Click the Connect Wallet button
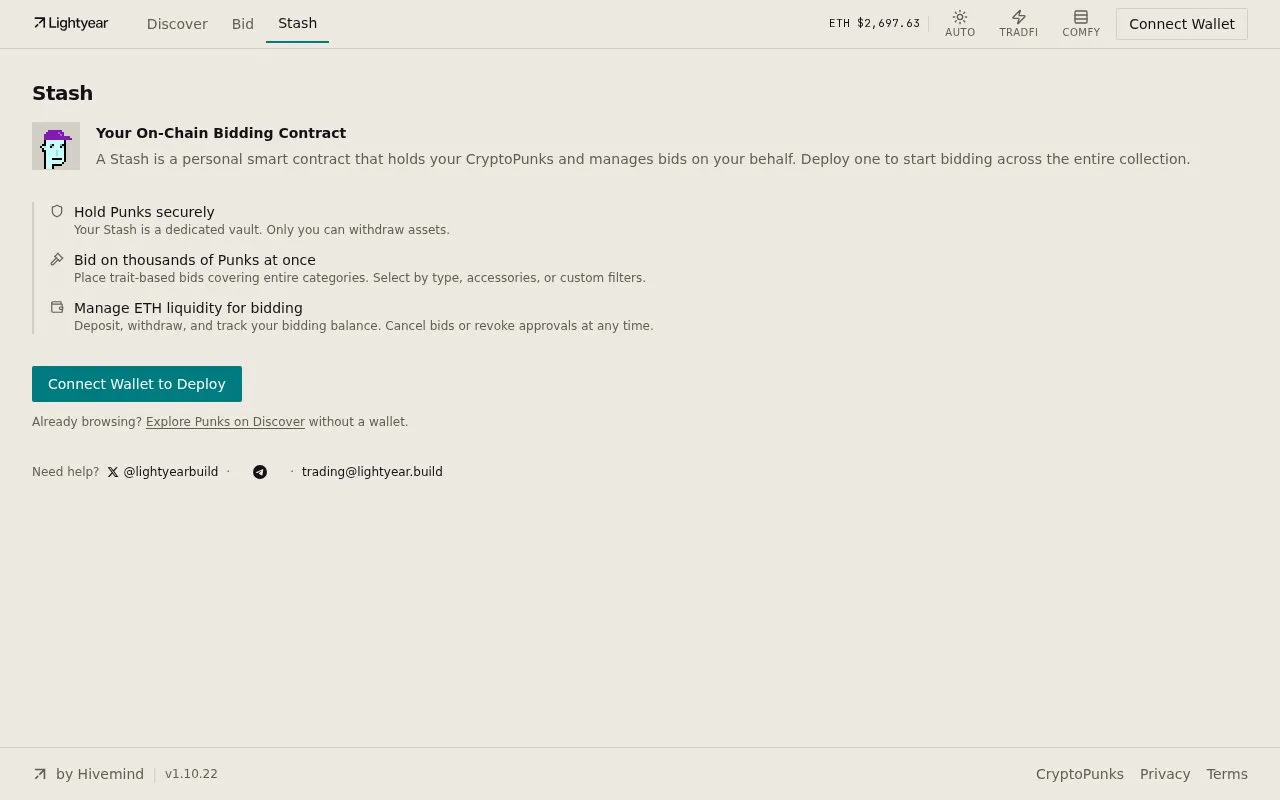The height and width of the screenshot is (800, 1280). click(1182, 24)
